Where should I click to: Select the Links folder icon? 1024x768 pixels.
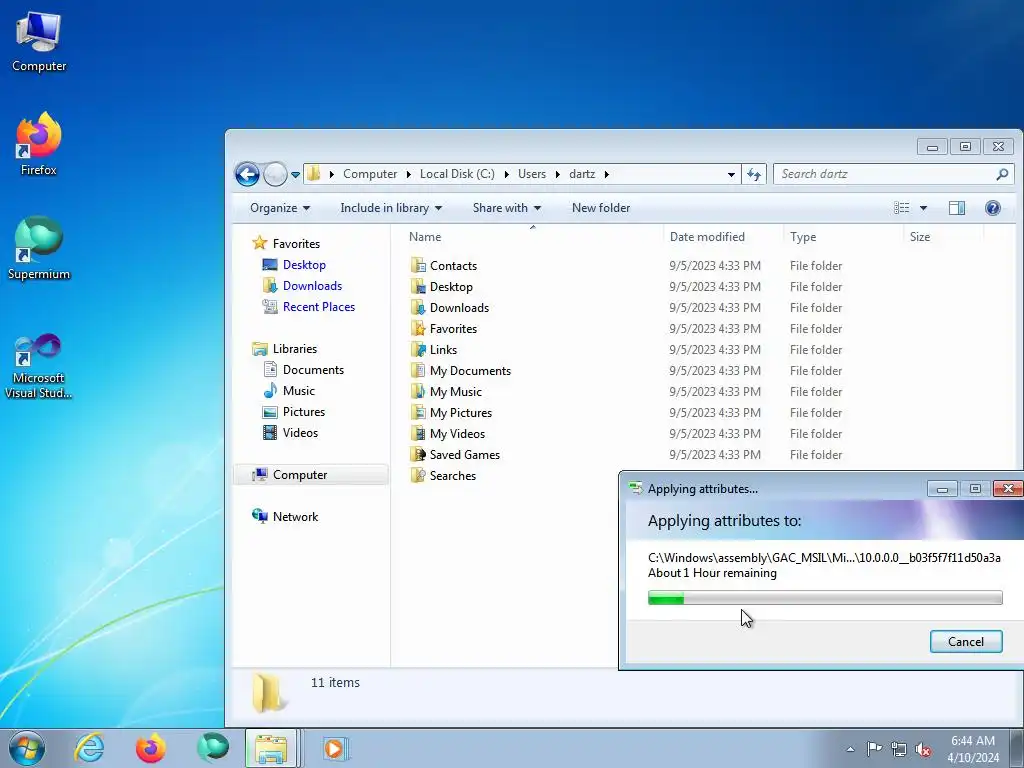418,349
